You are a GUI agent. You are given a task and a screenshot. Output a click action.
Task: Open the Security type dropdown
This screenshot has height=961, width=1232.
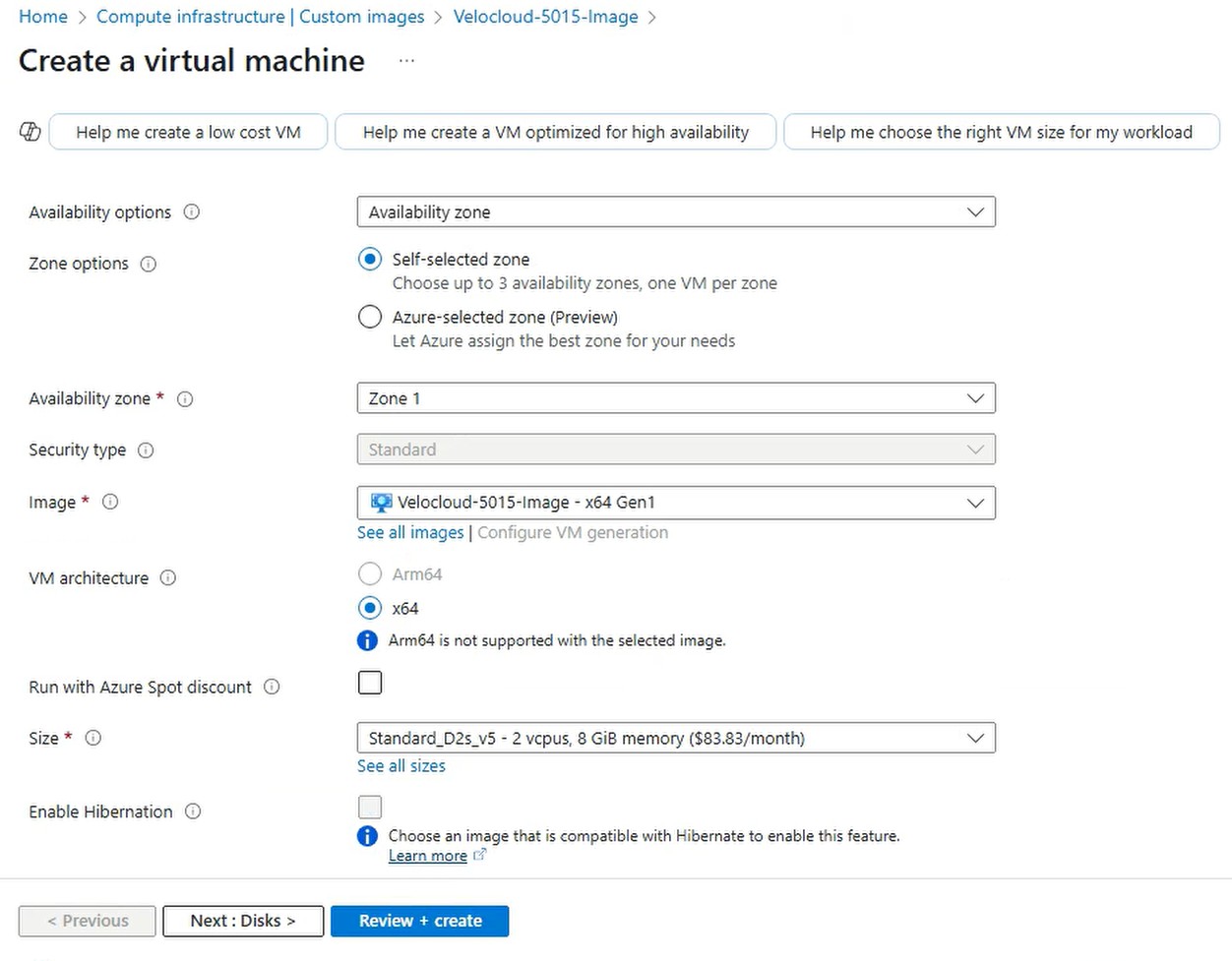[676, 450]
